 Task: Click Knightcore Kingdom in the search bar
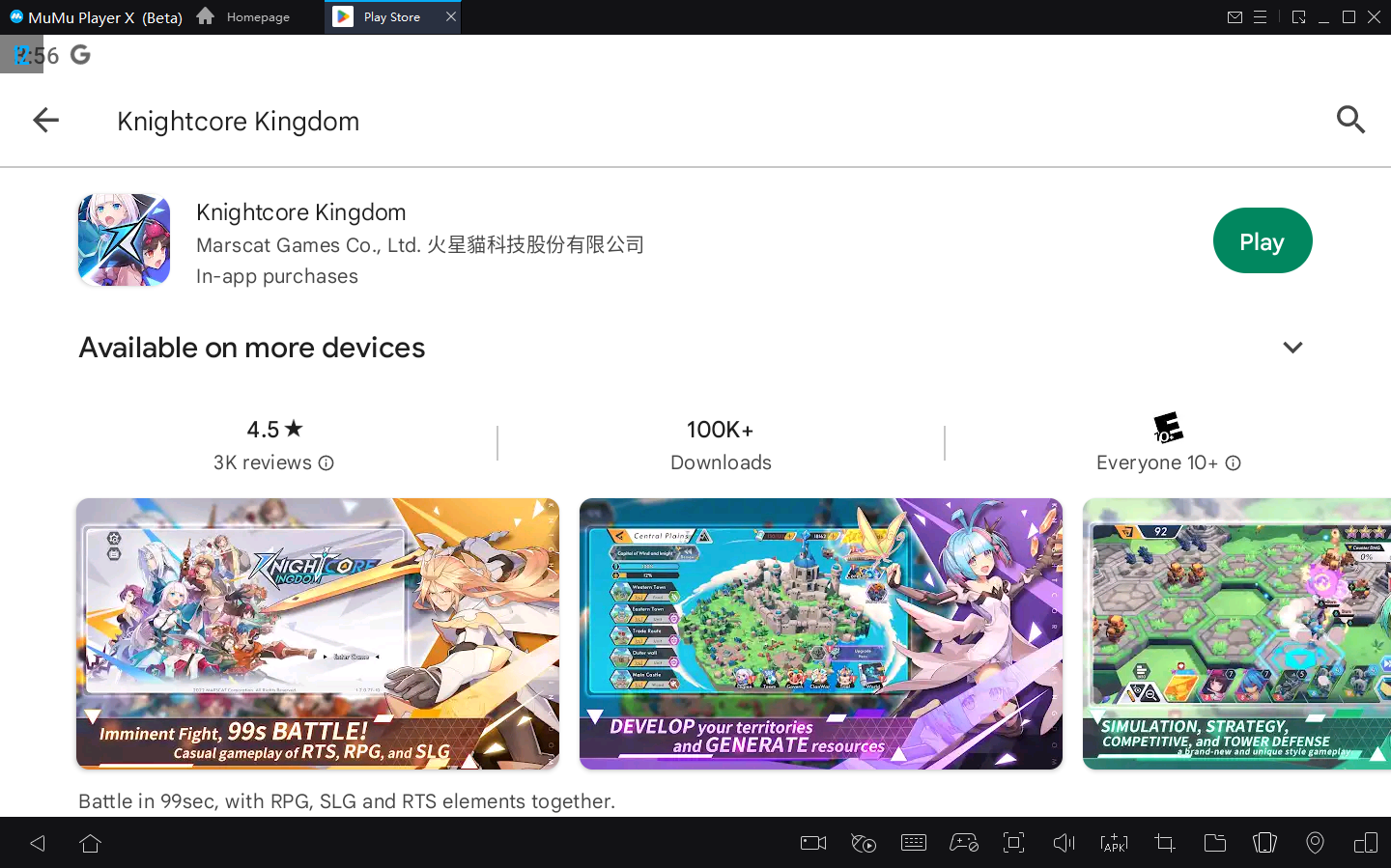coord(238,122)
